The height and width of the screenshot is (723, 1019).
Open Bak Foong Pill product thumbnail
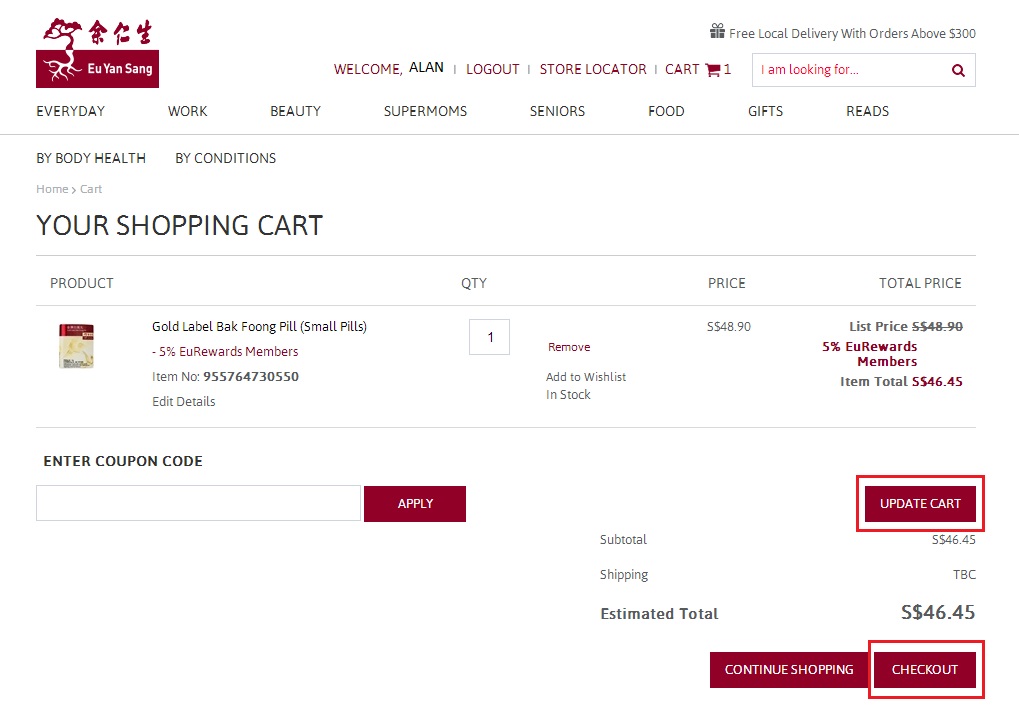tap(76, 346)
